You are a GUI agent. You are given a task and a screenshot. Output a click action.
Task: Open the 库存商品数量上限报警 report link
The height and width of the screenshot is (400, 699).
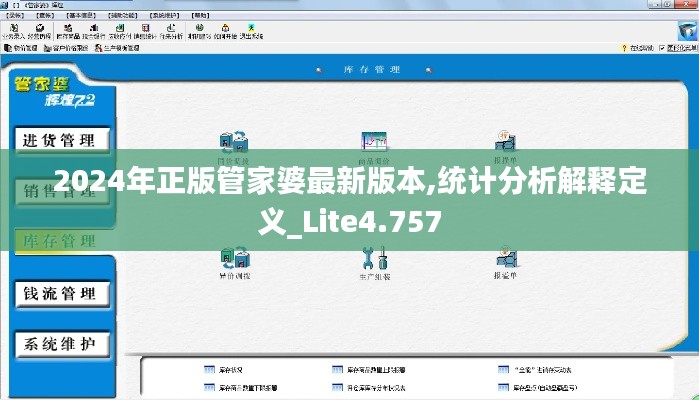pos(369,370)
